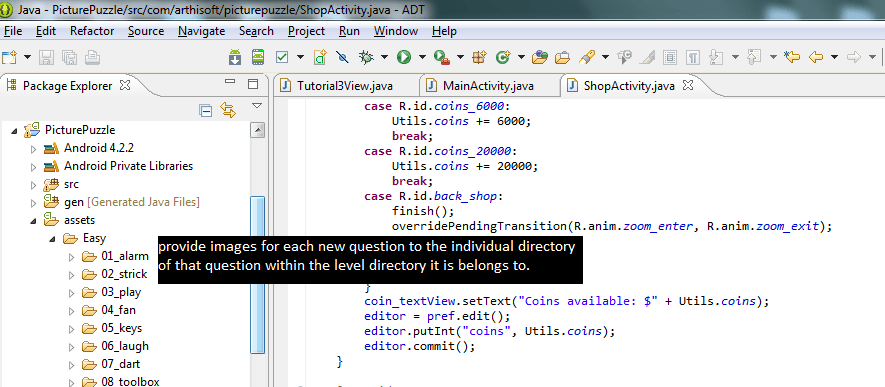Screen dimensions: 885x387
Task: Open the Navigate menu
Action: point(201,31)
